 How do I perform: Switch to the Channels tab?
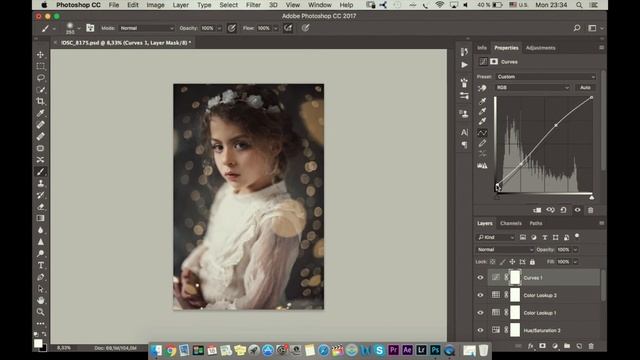pyautogui.click(x=511, y=223)
